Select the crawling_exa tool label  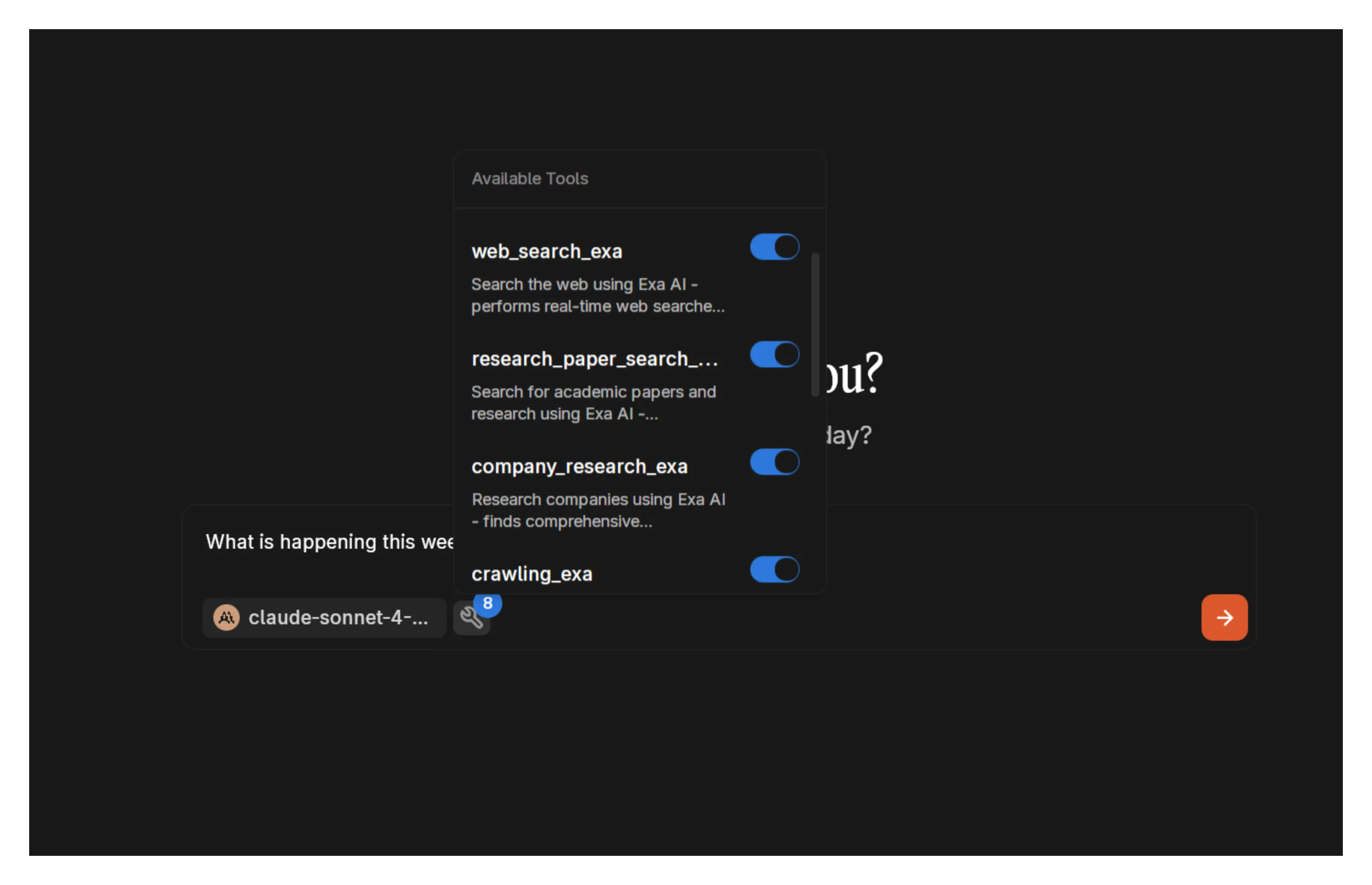[531, 573]
